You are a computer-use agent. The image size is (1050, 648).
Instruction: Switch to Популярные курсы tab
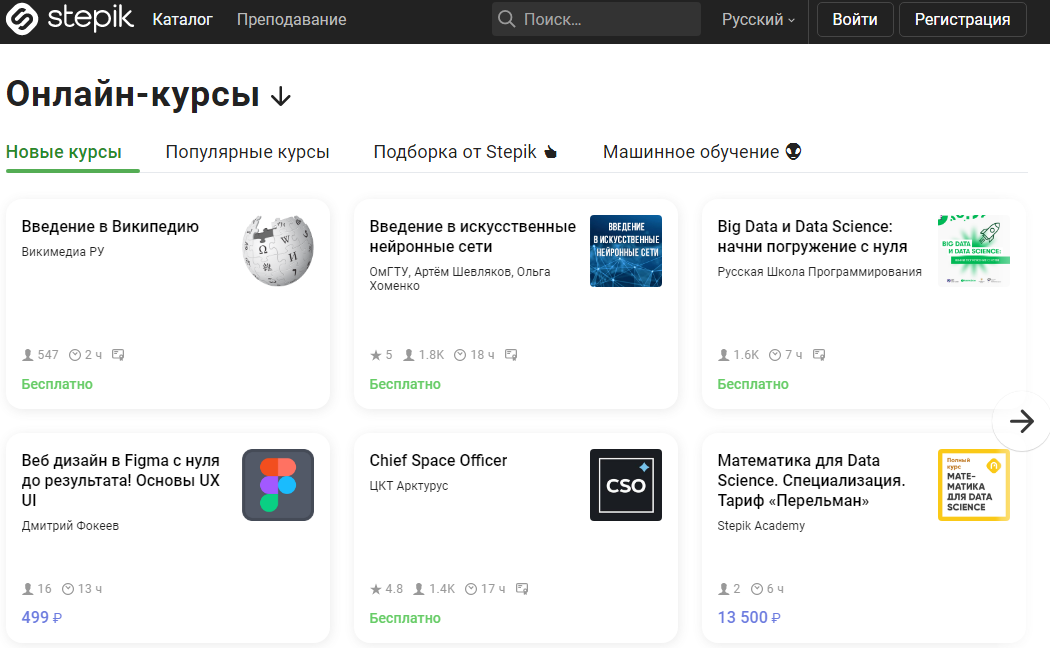[247, 152]
